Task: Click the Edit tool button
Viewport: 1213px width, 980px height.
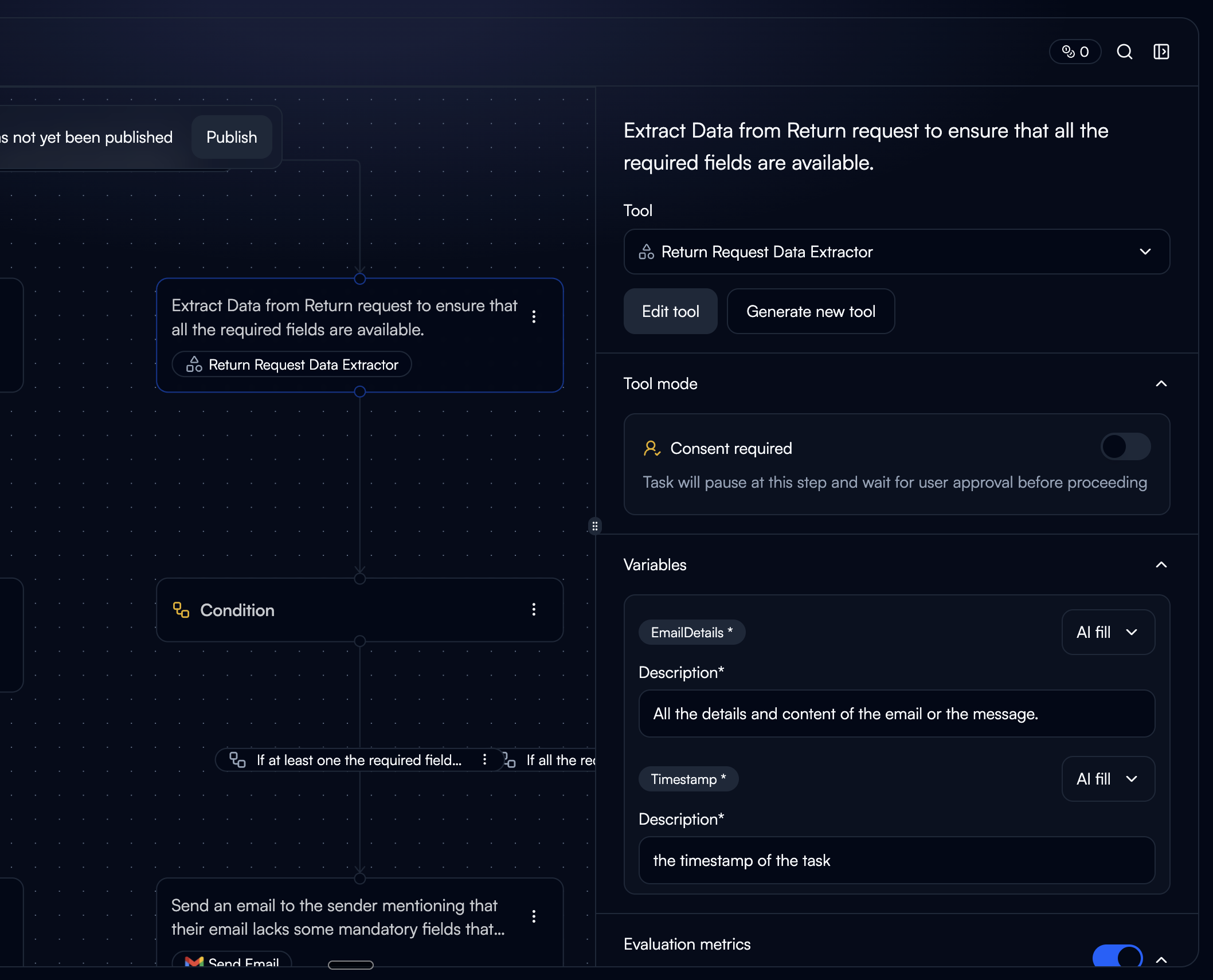Action: point(670,311)
